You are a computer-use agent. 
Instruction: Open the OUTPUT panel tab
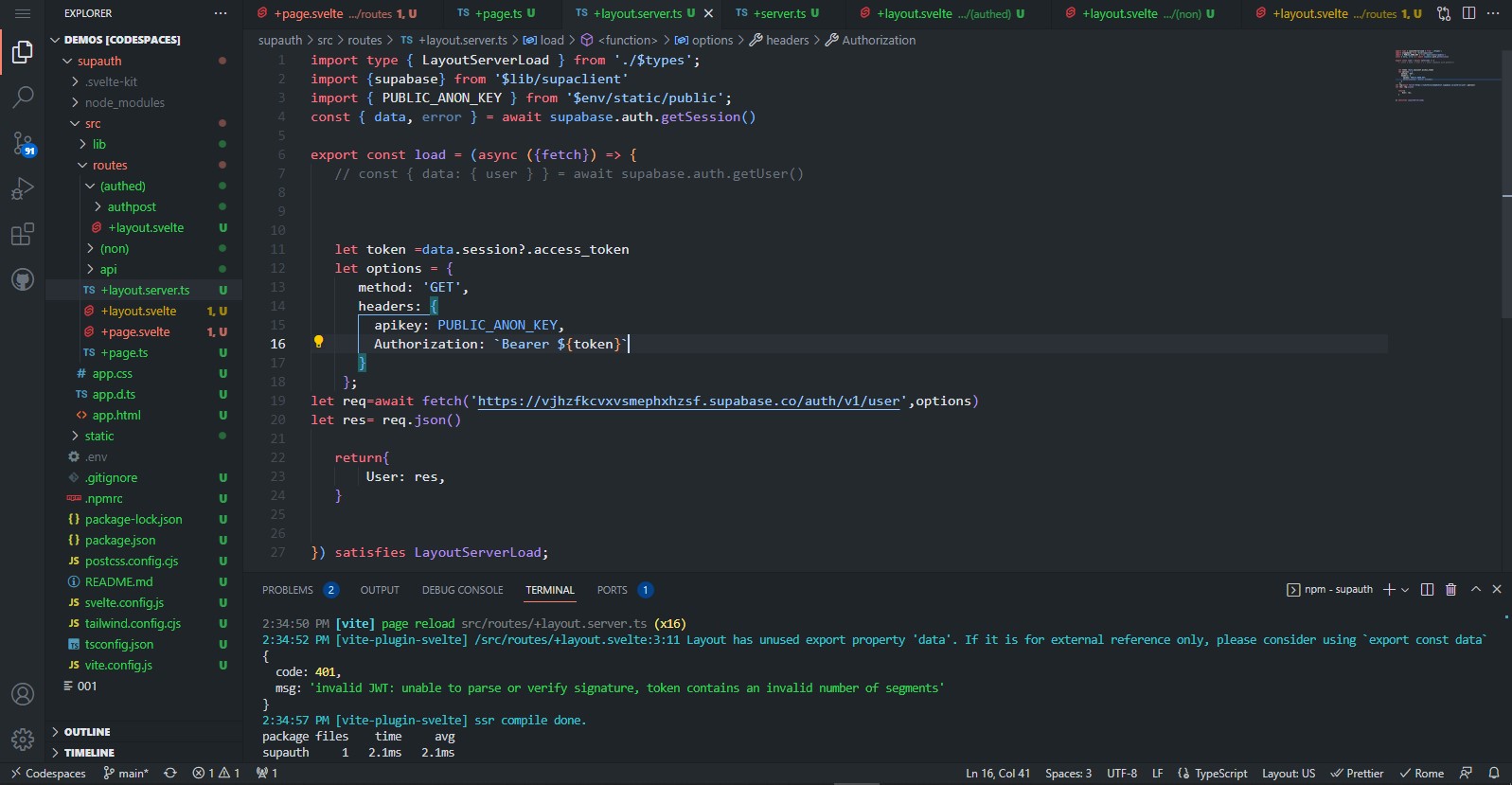coord(380,590)
